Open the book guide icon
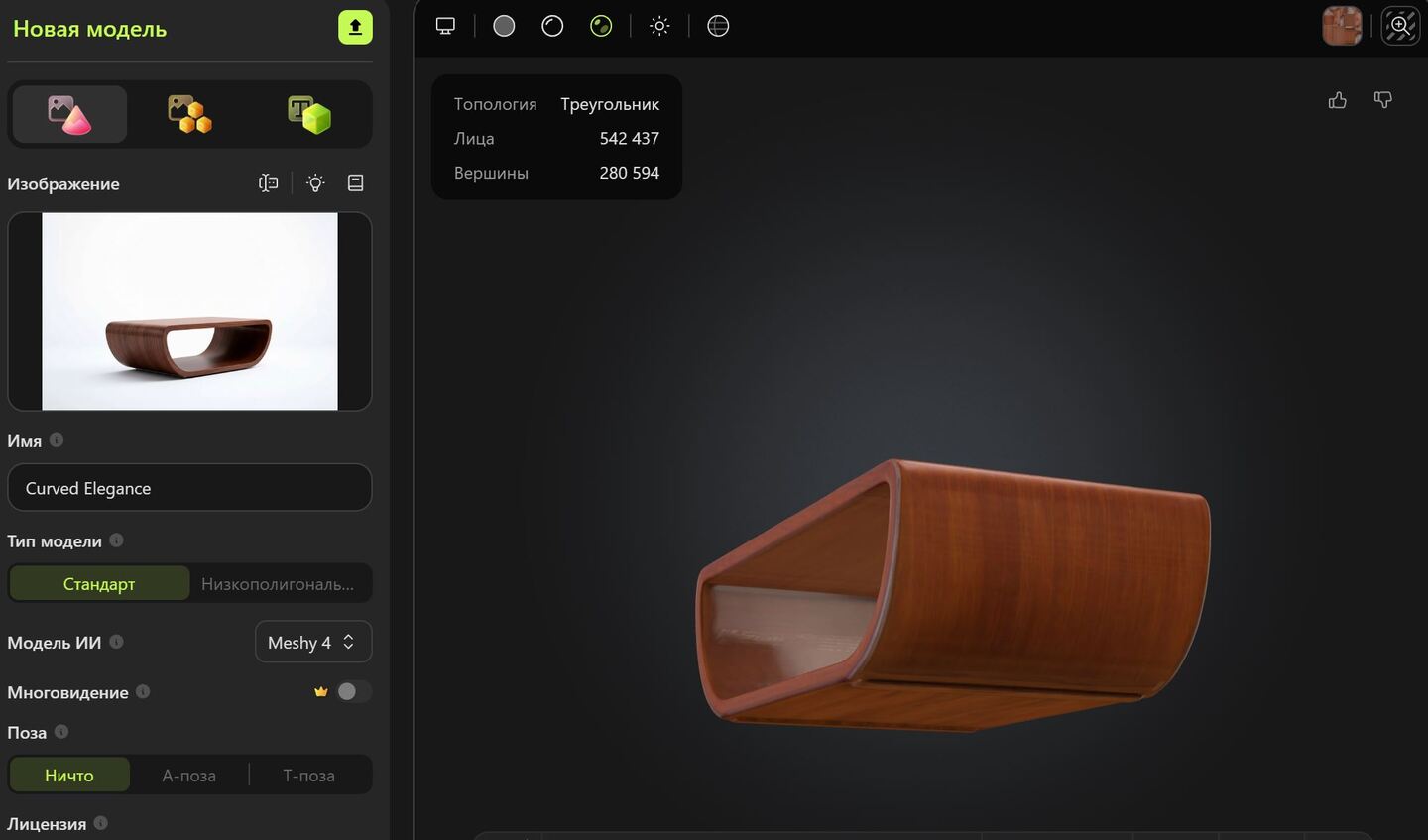 [x=356, y=182]
